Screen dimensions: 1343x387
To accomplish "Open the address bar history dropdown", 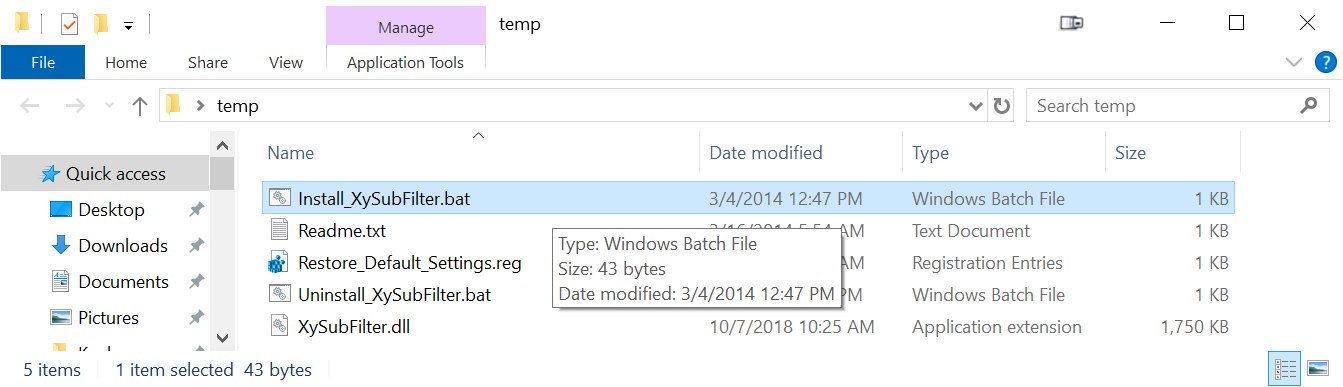I will click(976, 106).
